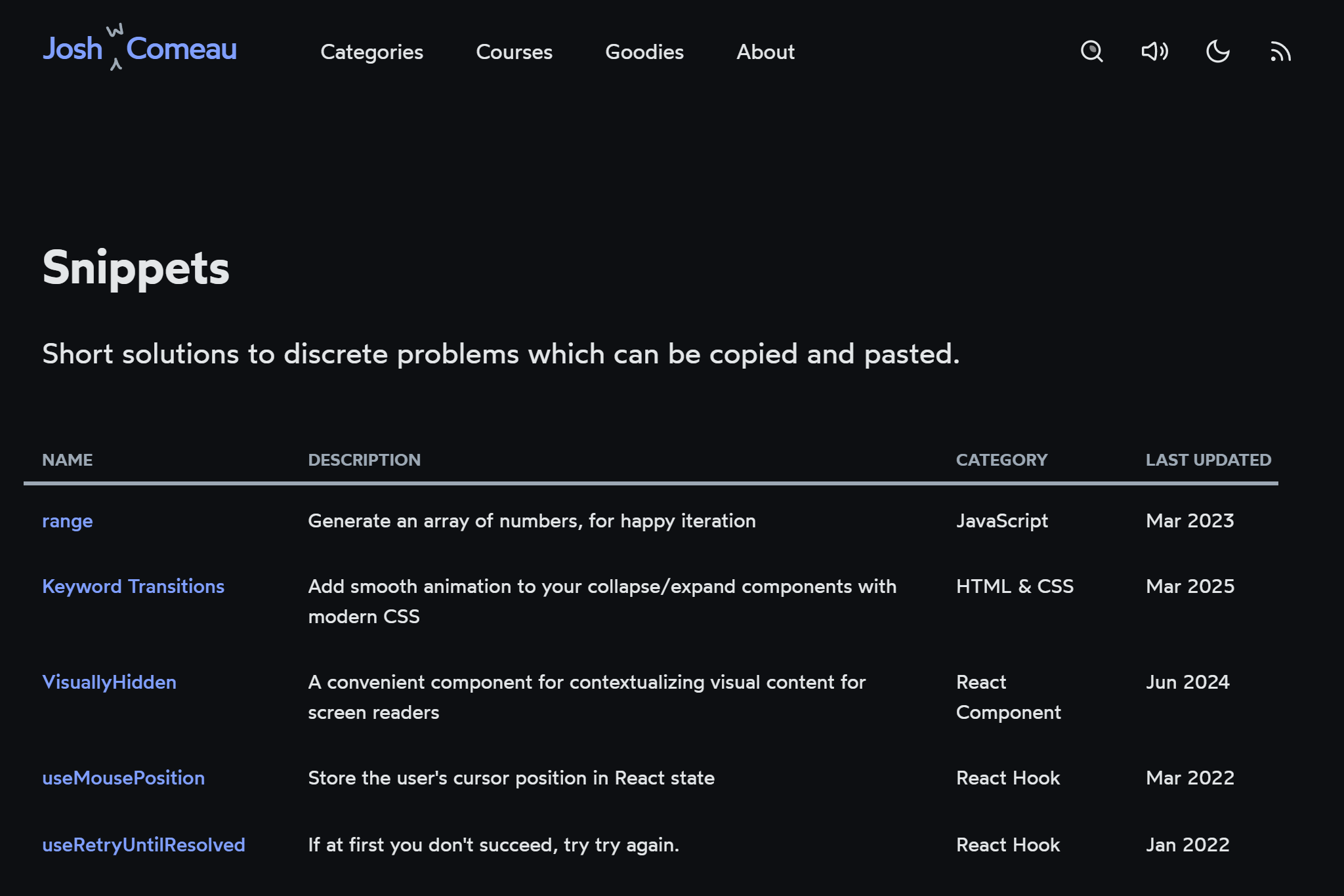Click the CATEGORY column header
1344x896 pixels.
pyautogui.click(x=1001, y=460)
